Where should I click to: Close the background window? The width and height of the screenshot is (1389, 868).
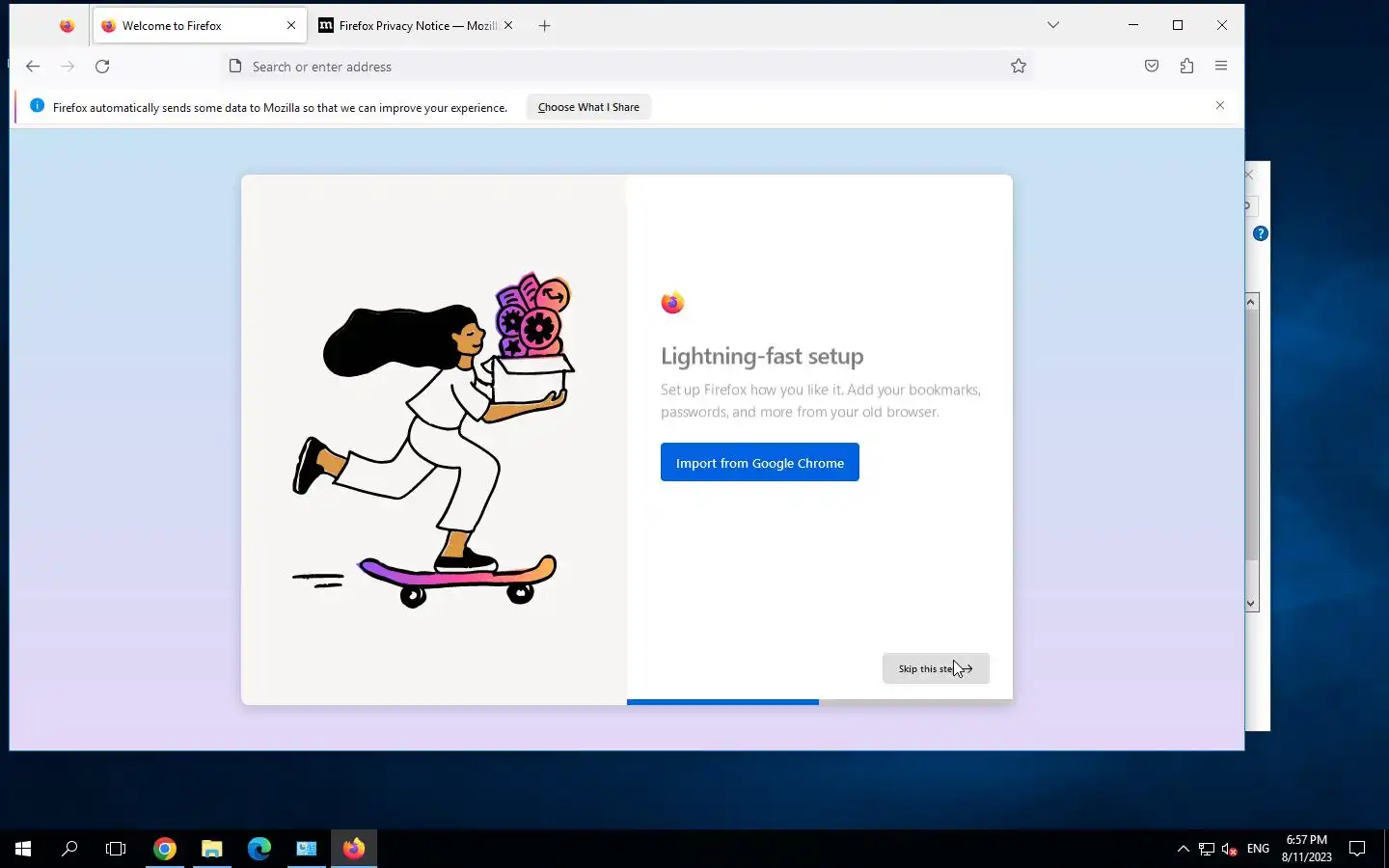click(1250, 175)
